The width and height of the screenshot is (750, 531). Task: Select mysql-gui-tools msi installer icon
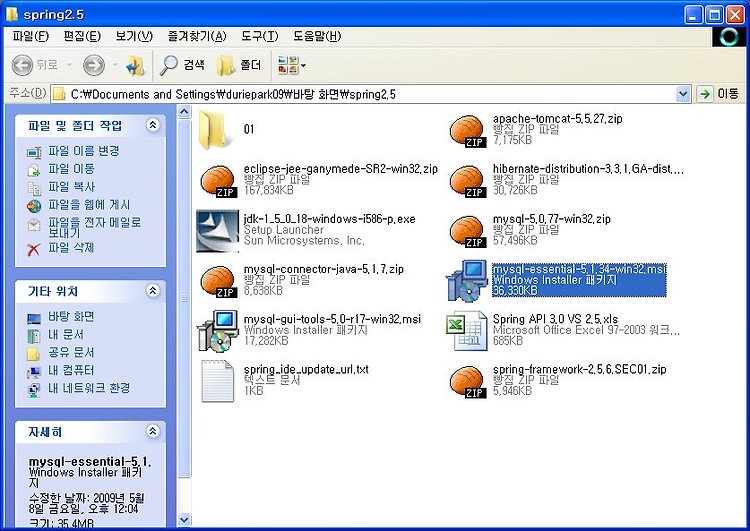click(218, 332)
